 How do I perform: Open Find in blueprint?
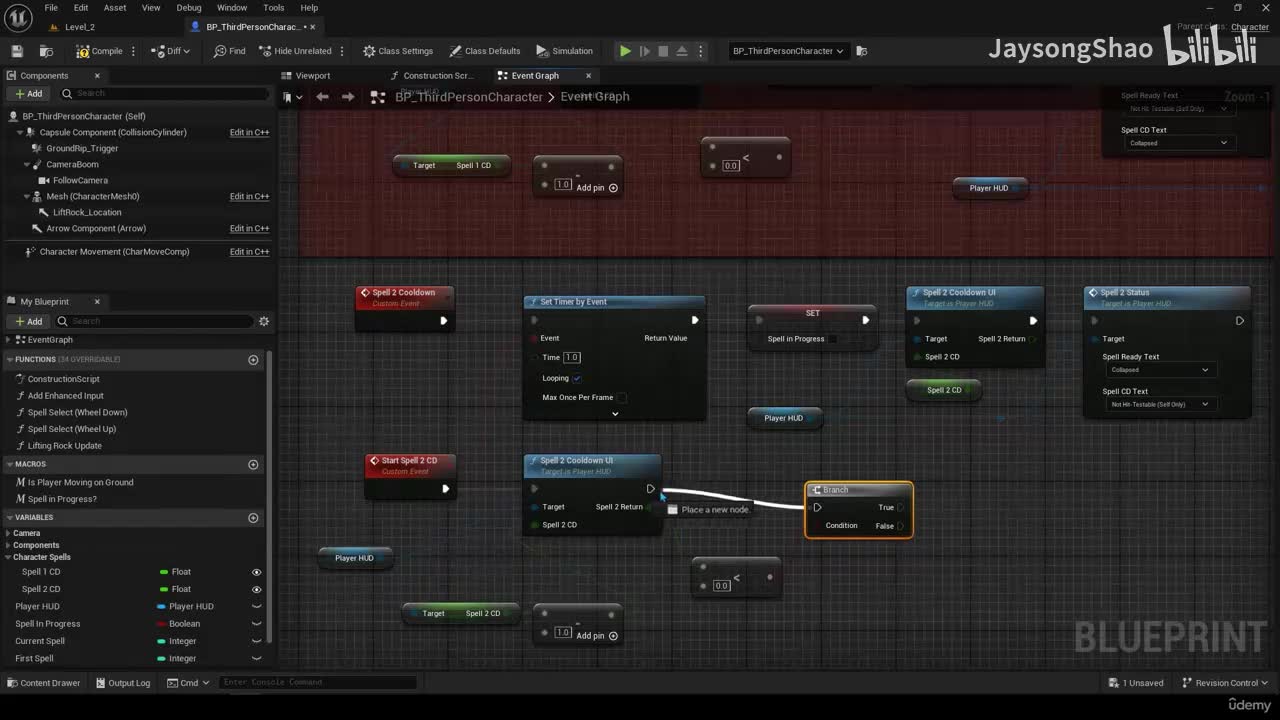[x=229, y=51]
